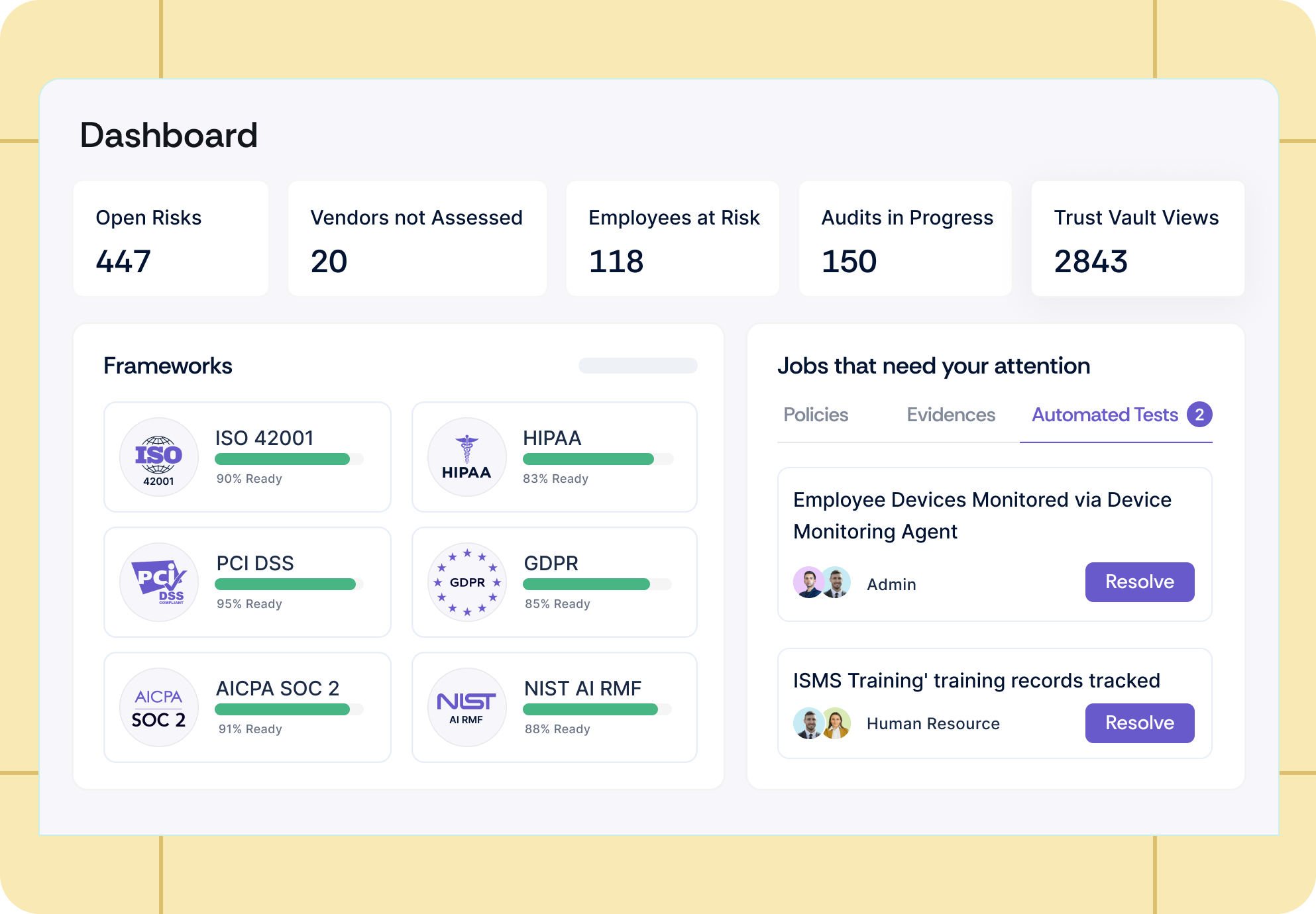Switch to the Evidences tab

951,415
